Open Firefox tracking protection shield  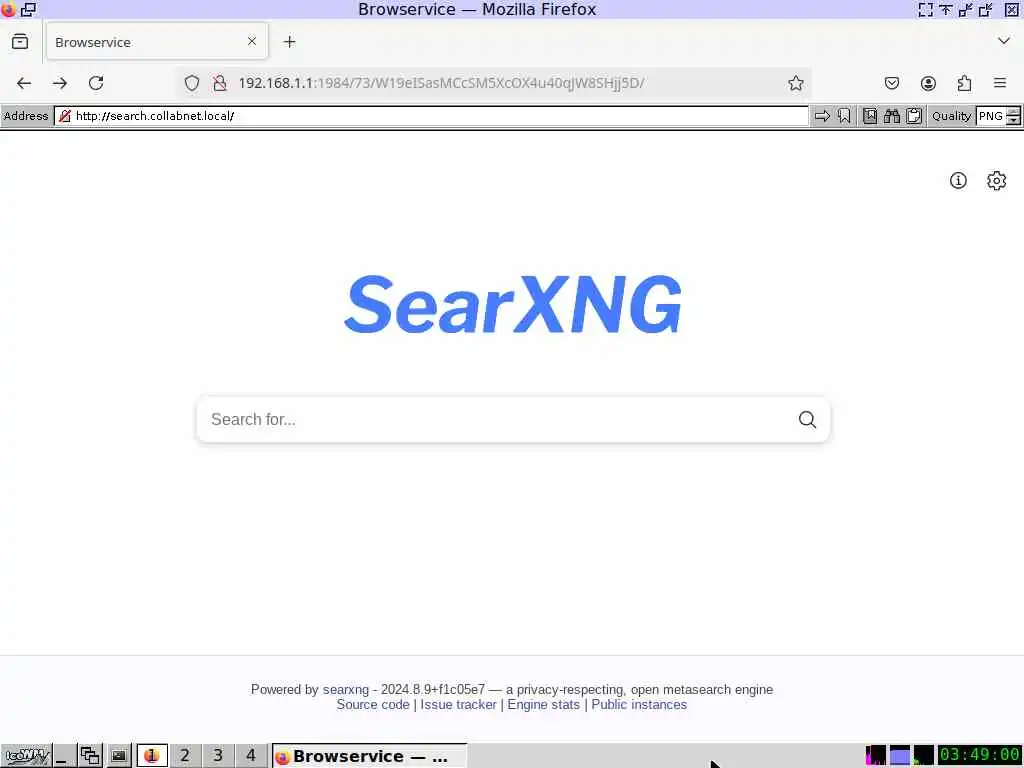coord(191,83)
